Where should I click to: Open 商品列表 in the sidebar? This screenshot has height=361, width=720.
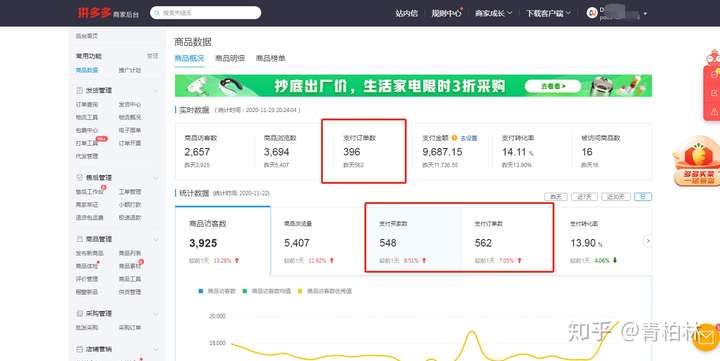(130, 253)
